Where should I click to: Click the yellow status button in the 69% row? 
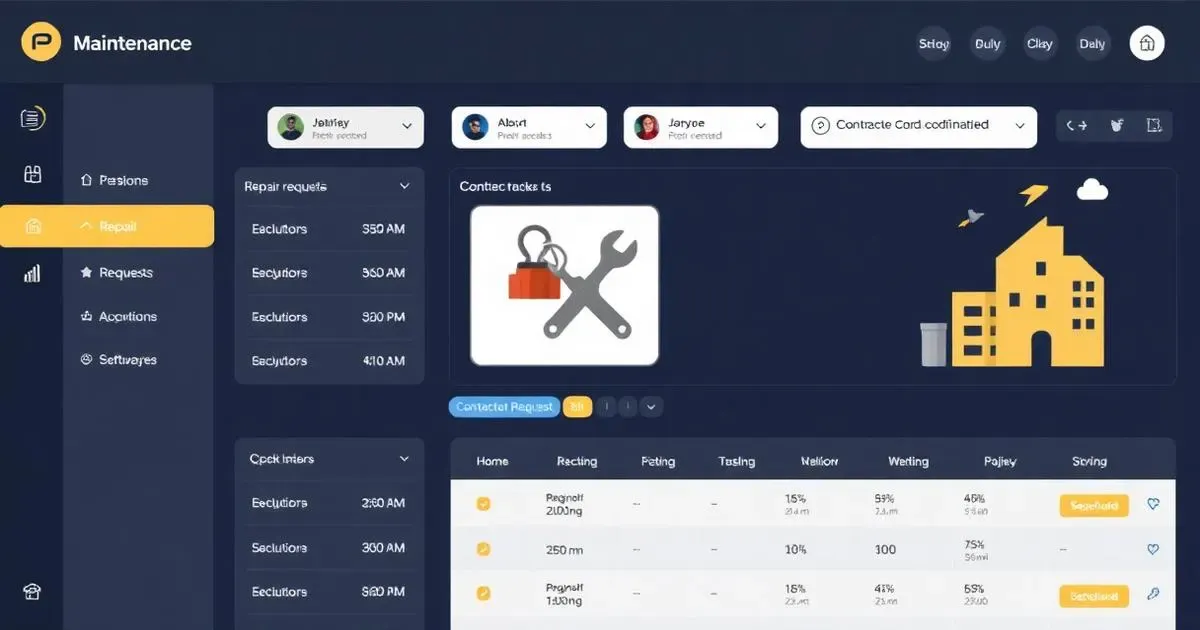tap(1094, 597)
